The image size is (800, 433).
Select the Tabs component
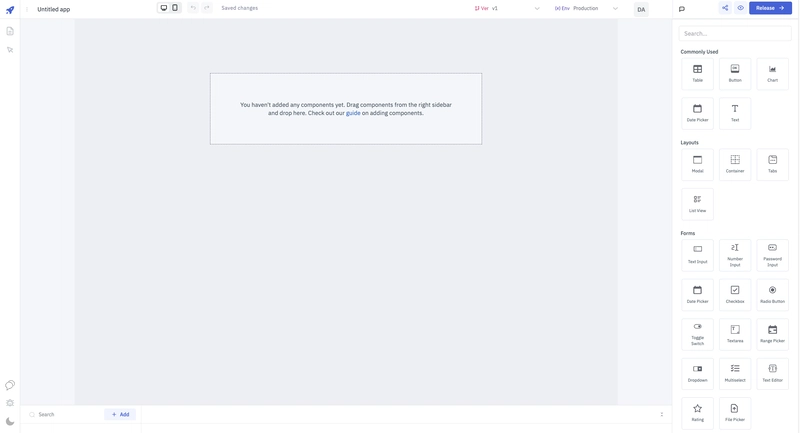coord(772,164)
